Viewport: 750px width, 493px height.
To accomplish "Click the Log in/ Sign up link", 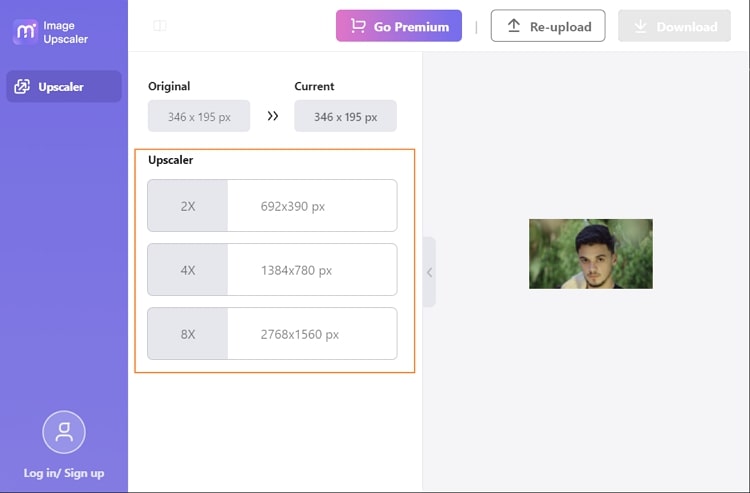I will (64, 473).
